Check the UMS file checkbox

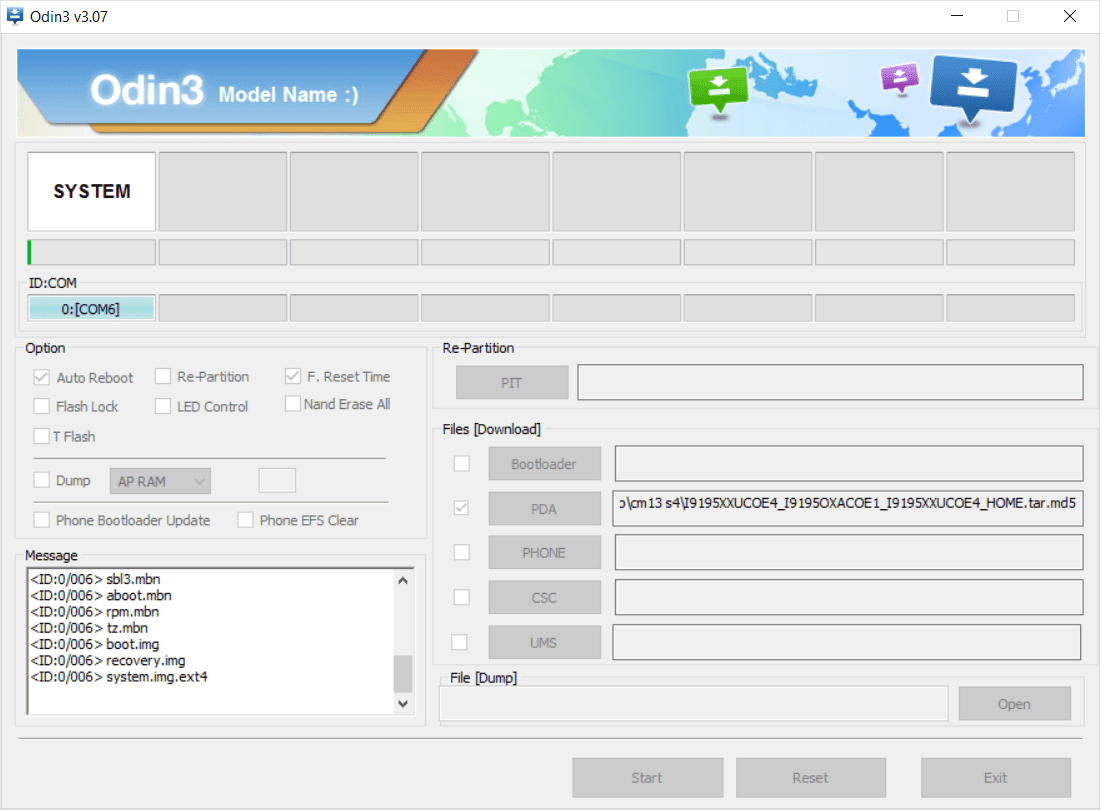click(460, 642)
